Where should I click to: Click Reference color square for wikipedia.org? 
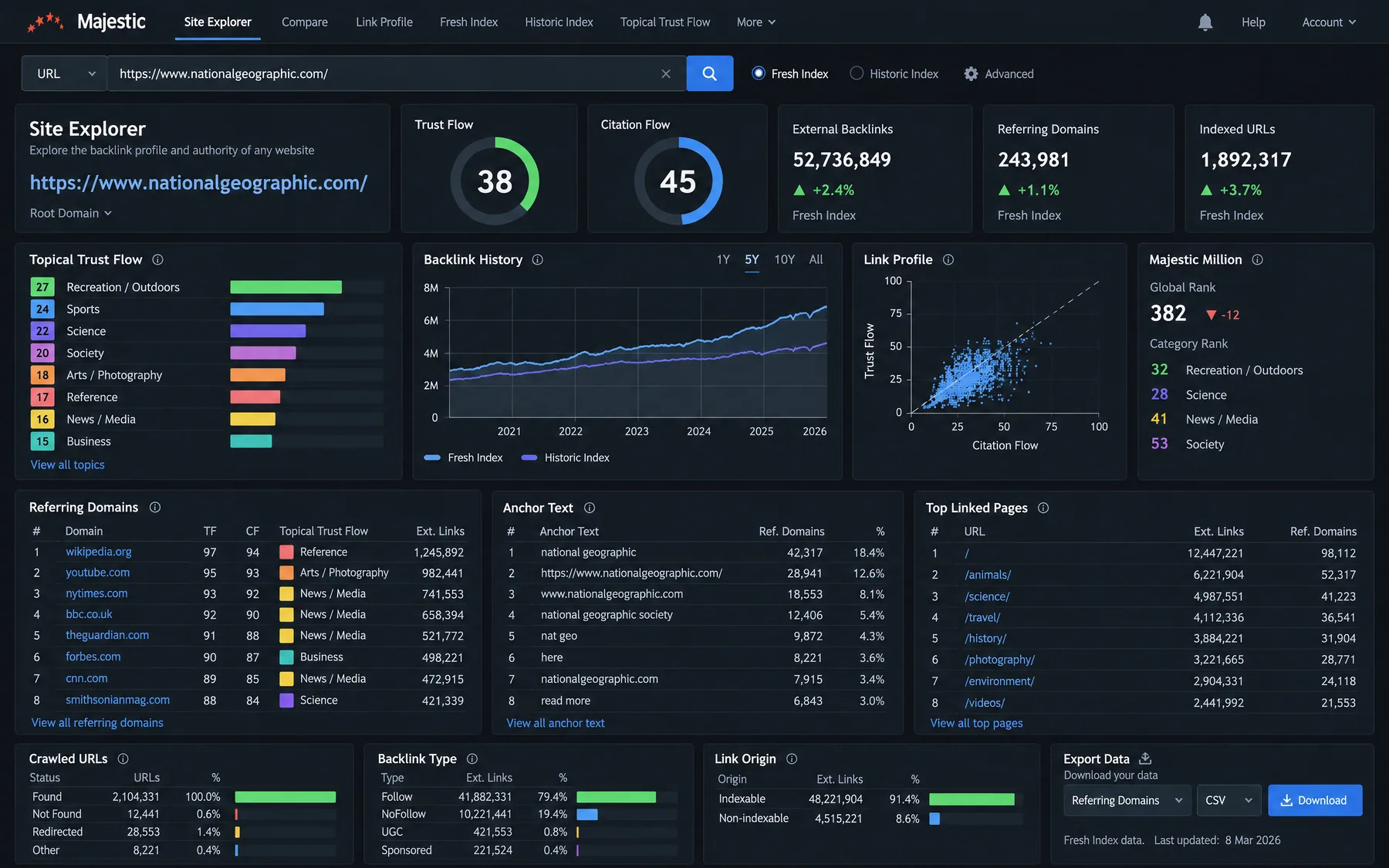(x=286, y=552)
